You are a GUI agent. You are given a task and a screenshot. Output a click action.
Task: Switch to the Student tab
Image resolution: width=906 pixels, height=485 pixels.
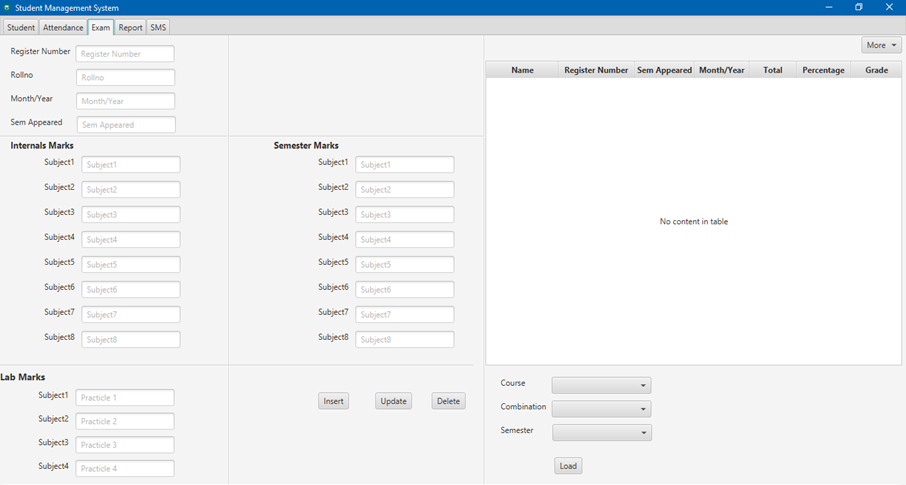(x=21, y=27)
